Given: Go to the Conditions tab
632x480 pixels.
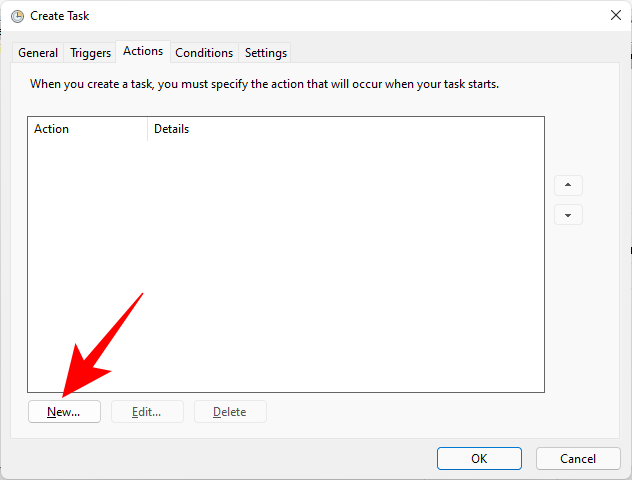Looking at the screenshot, I should pyautogui.click(x=204, y=53).
